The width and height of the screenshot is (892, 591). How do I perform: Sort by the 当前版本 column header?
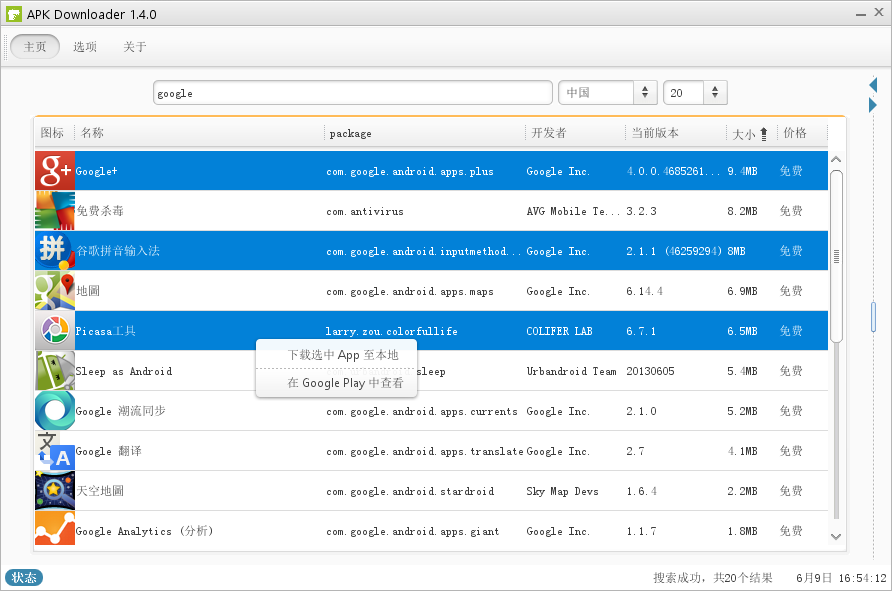click(655, 133)
